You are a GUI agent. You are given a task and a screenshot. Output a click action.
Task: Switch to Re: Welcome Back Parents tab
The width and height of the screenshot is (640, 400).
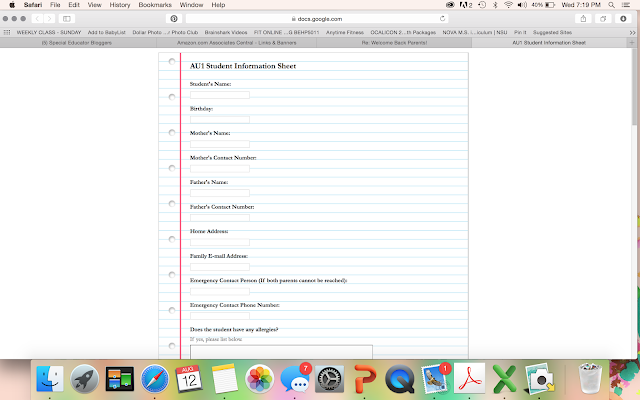pyautogui.click(x=394, y=43)
